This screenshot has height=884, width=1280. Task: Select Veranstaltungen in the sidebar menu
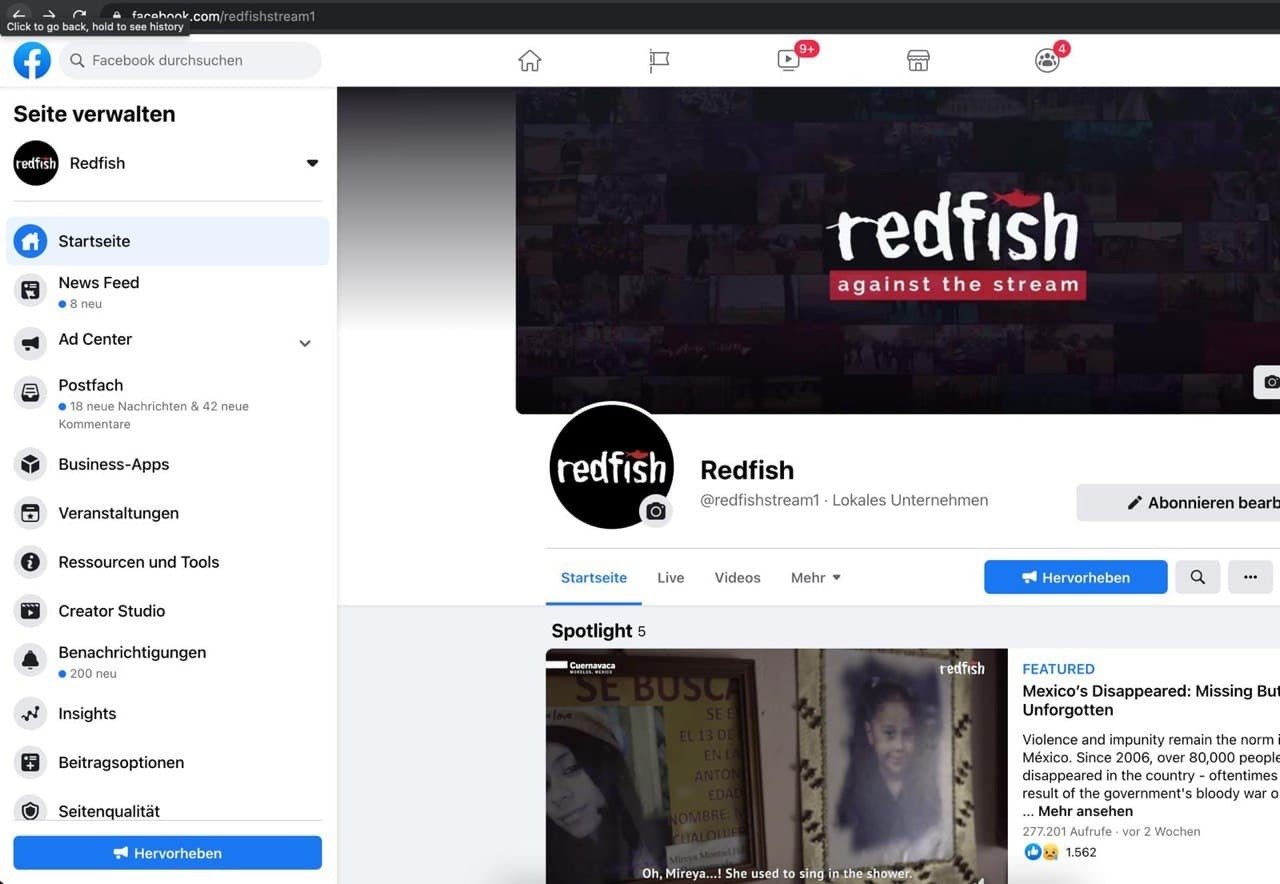pyautogui.click(x=168, y=513)
